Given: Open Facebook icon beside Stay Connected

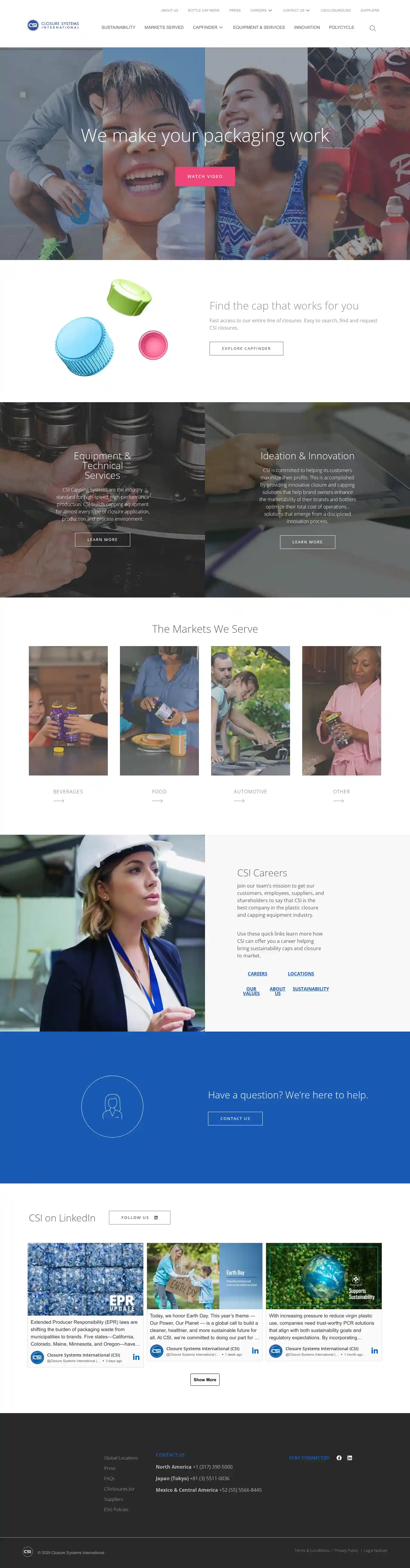Looking at the screenshot, I should [339, 1458].
